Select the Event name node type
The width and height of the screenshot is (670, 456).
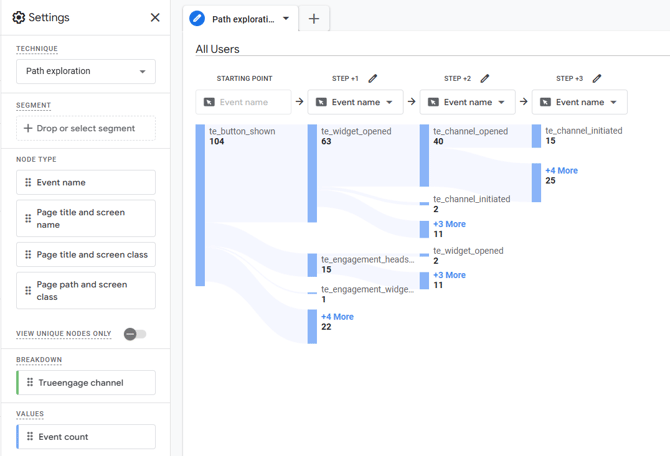point(86,182)
